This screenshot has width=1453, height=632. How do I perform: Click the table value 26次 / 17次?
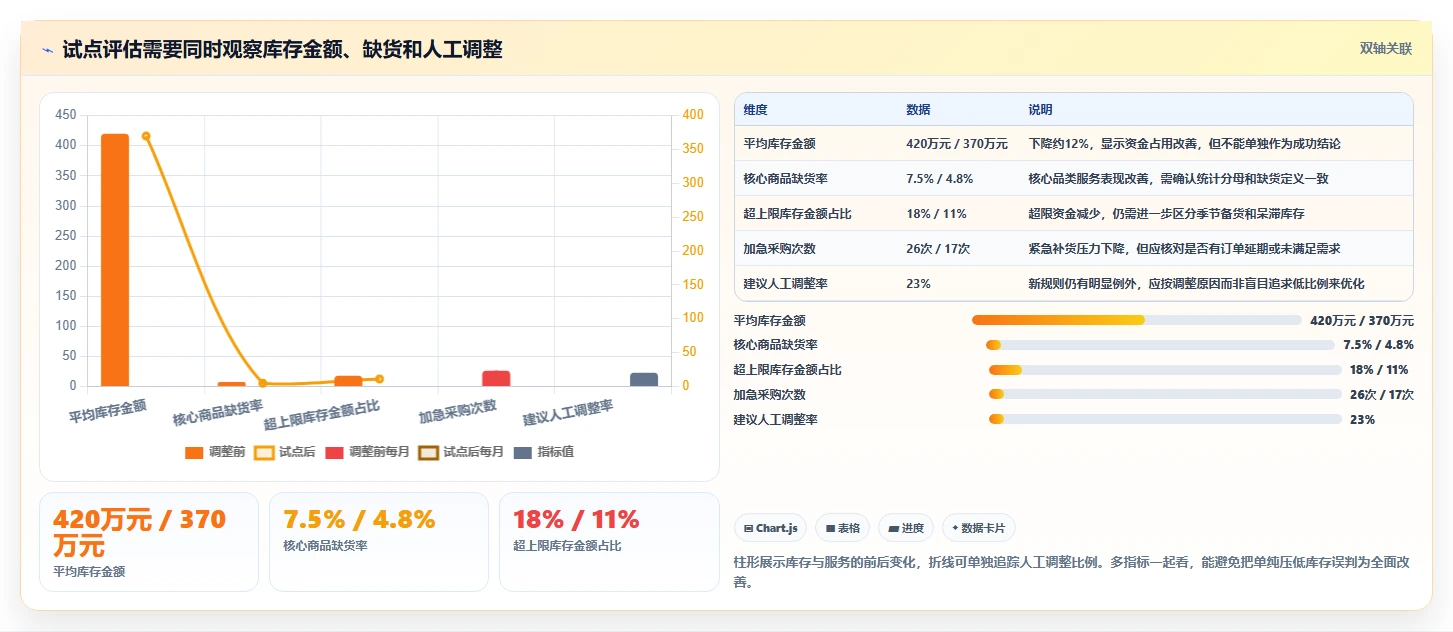pos(938,249)
